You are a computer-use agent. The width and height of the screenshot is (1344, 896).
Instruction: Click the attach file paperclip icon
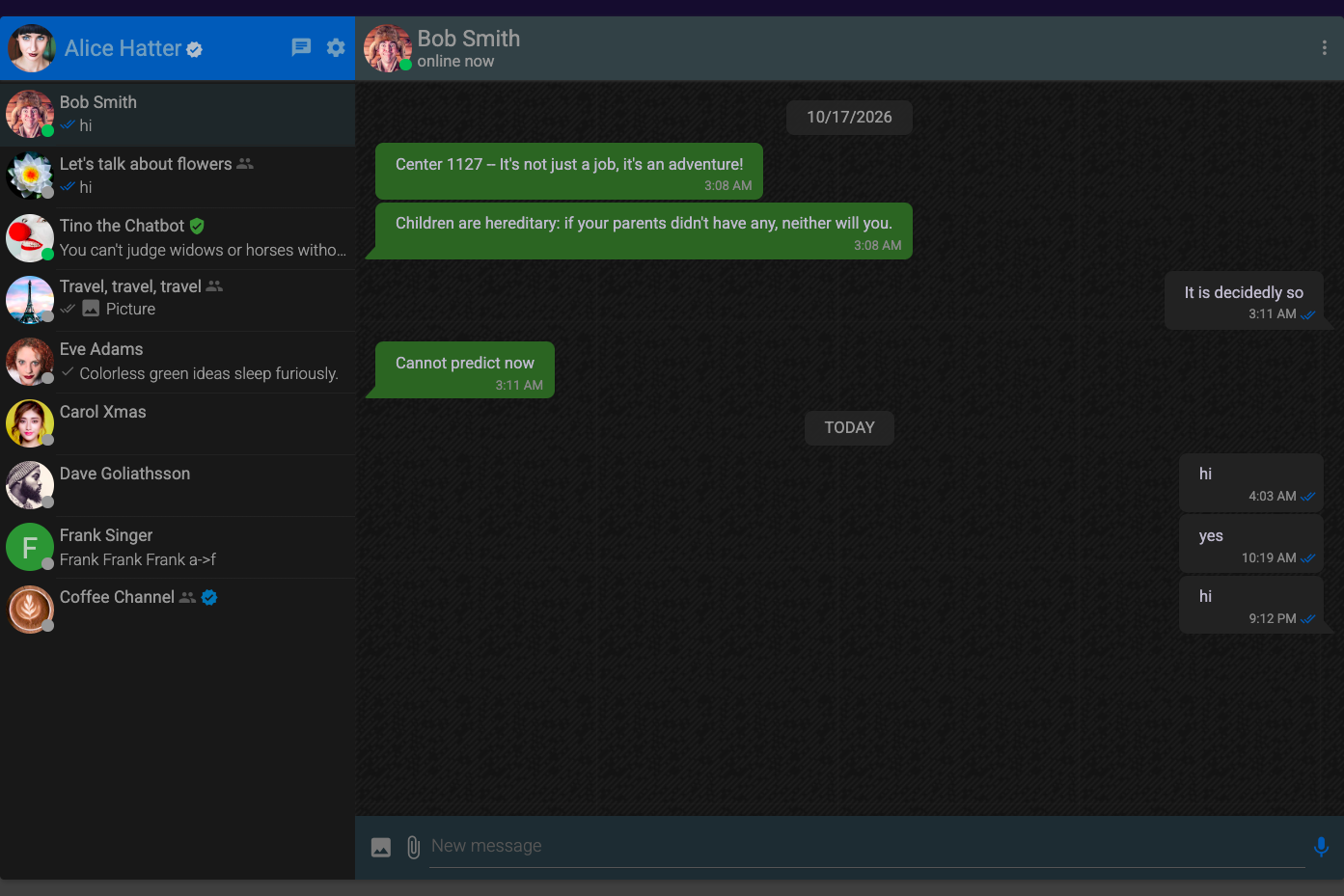click(413, 847)
